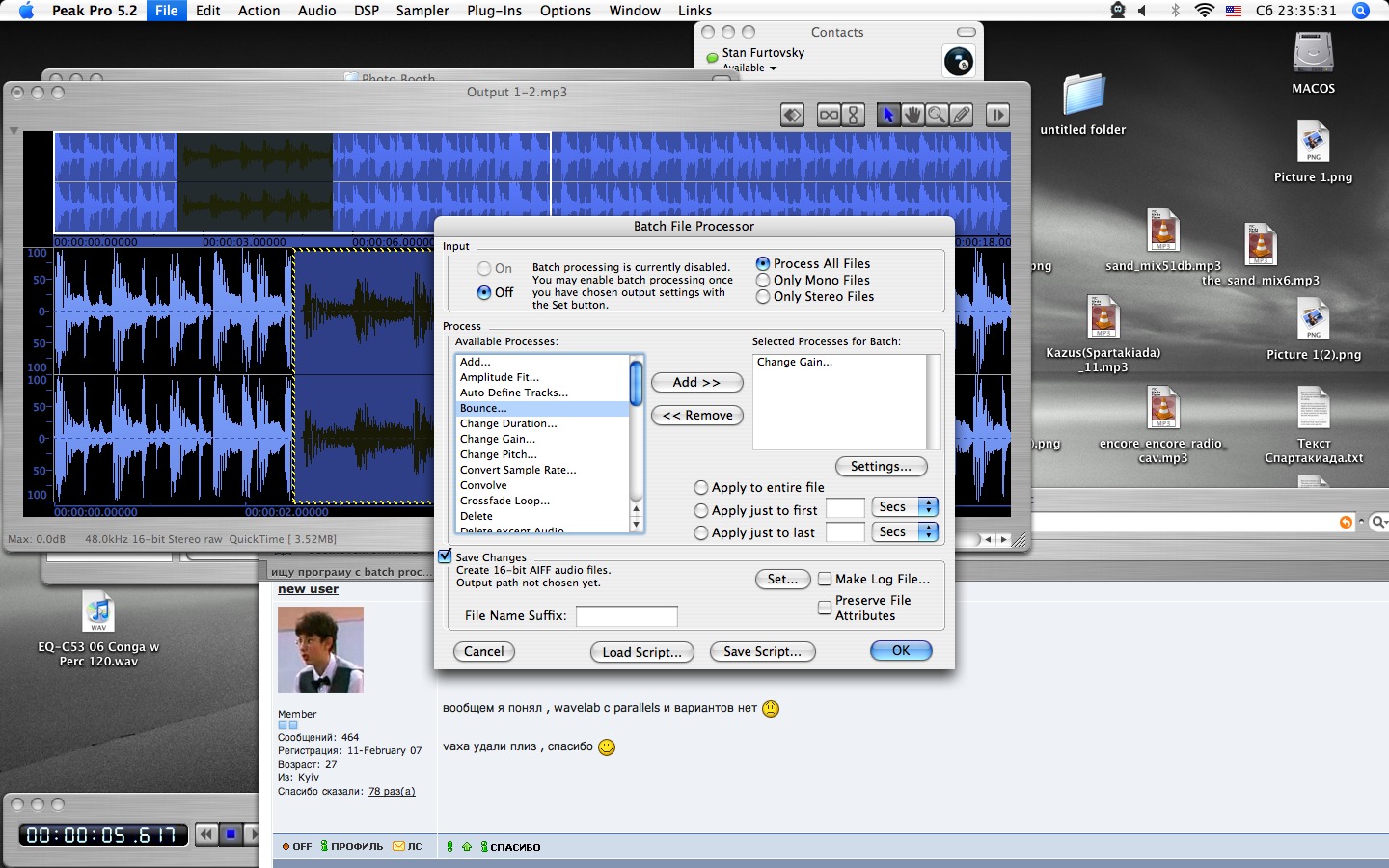
Task: Select Only Stereo Files option
Action: coord(763,297)
